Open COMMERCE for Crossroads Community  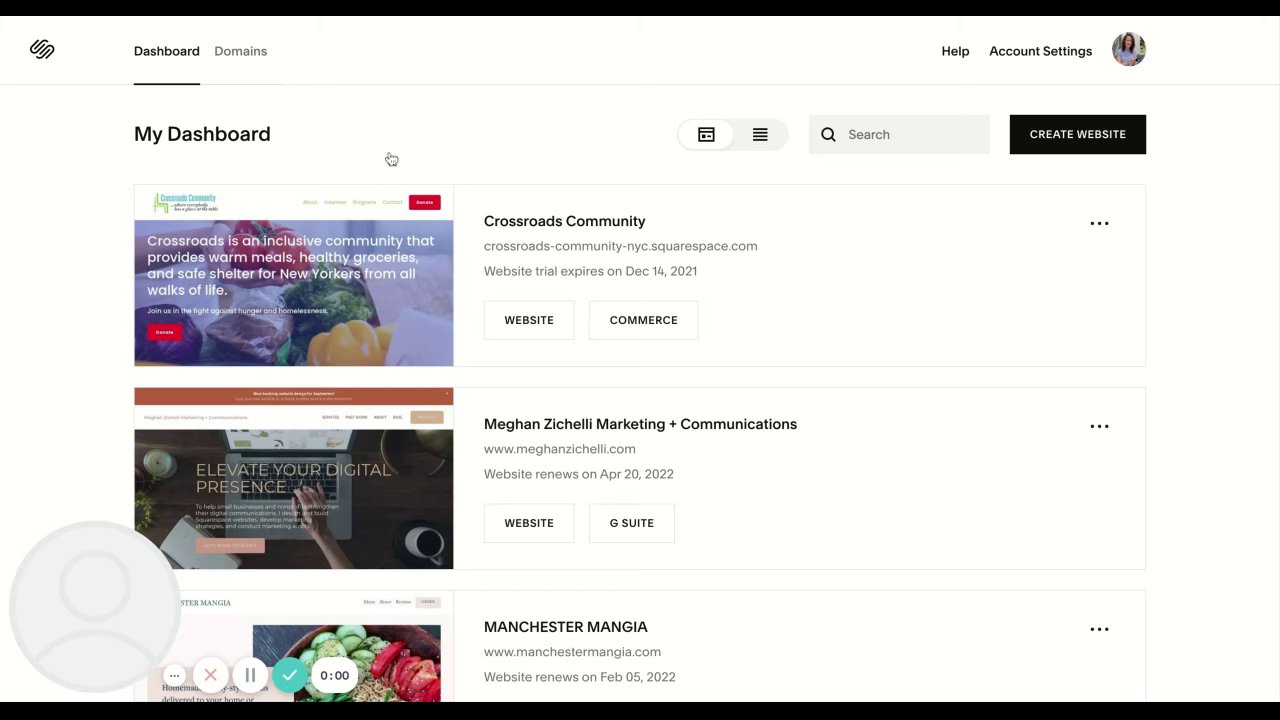coord(643,320)
